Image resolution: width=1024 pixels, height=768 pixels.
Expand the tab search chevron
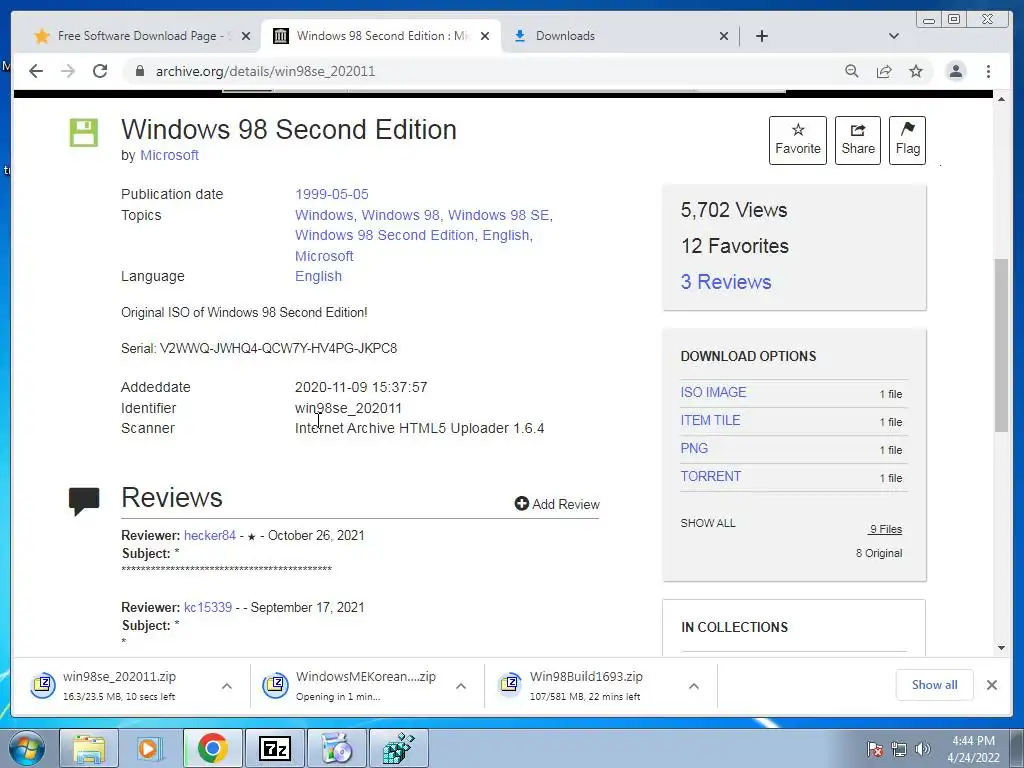pos(893,36)
